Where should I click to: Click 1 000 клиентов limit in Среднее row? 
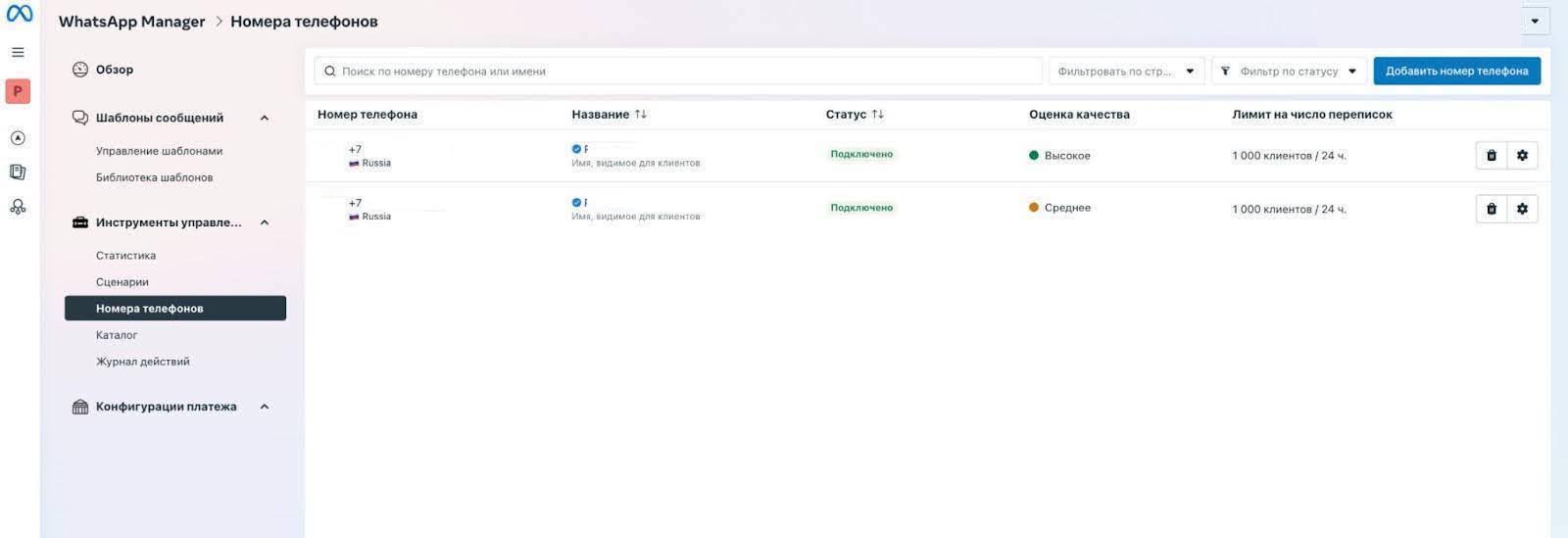coord(1289,209)
